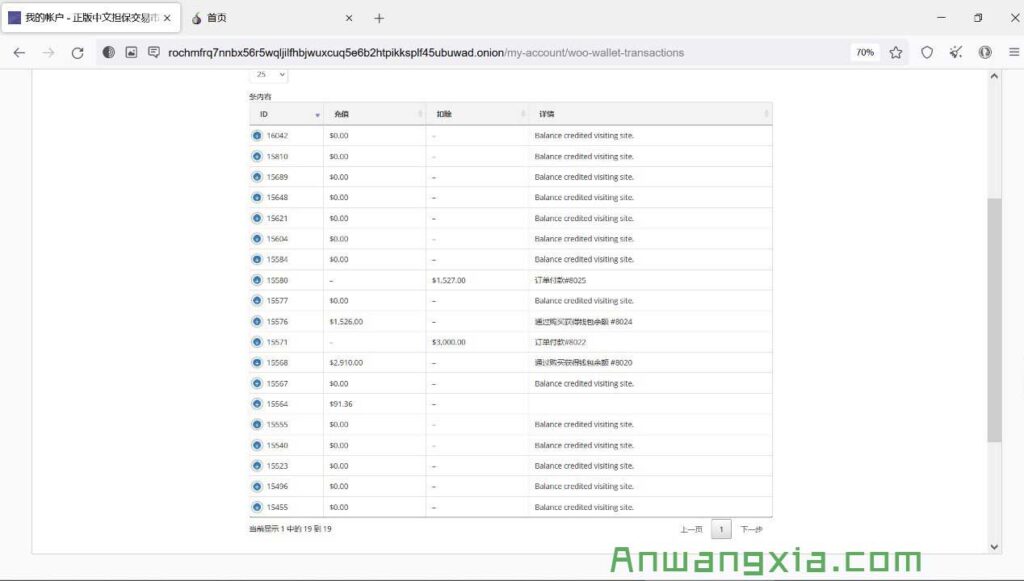
Task: Click the $91.36 credit amount
Action: 341,404
